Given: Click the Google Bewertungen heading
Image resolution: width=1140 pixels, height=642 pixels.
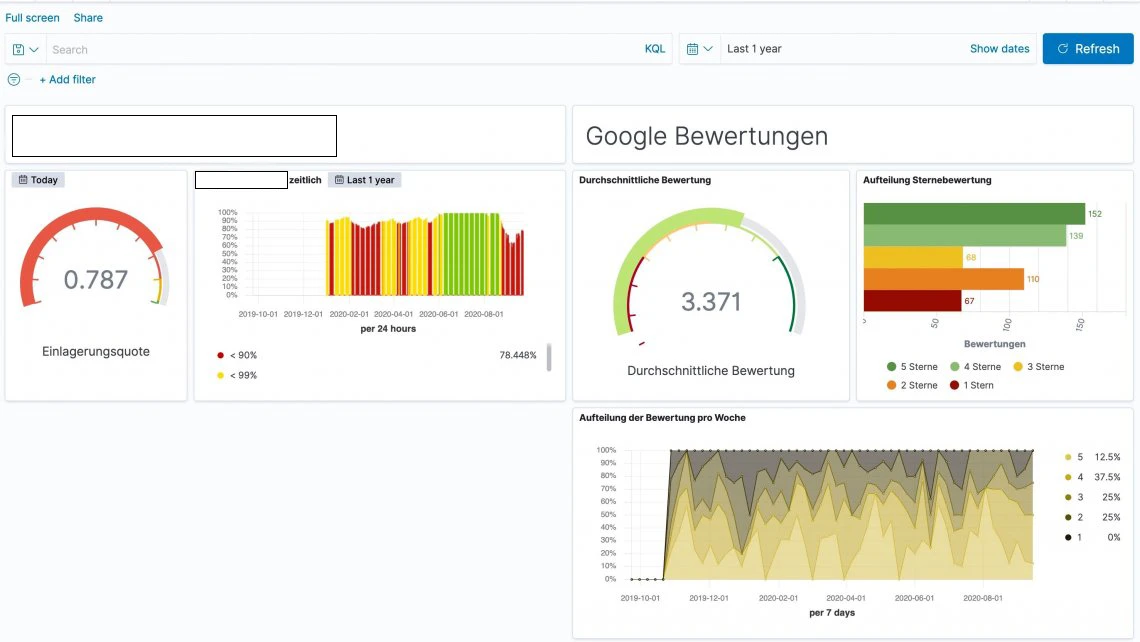Looking at the screenshot, I should [x=707, y=136].
